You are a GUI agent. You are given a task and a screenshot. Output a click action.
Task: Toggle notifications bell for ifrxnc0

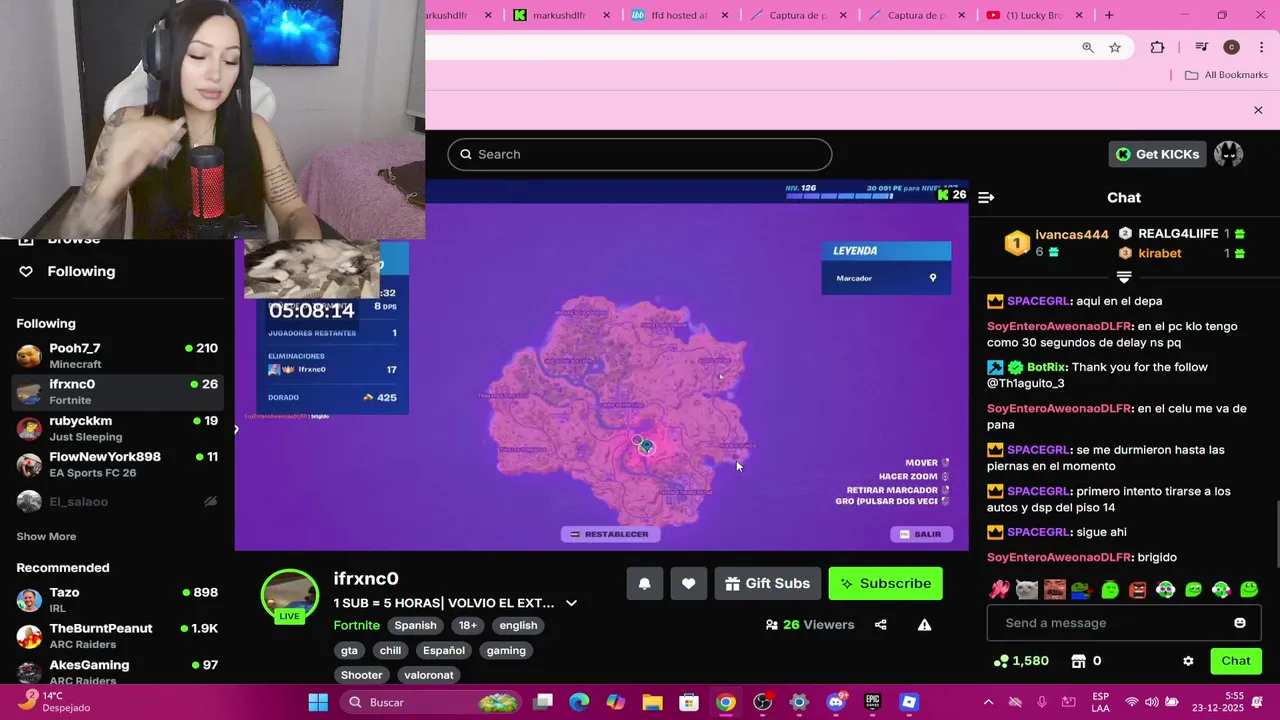pyautogui.click(x=645, y=584)
